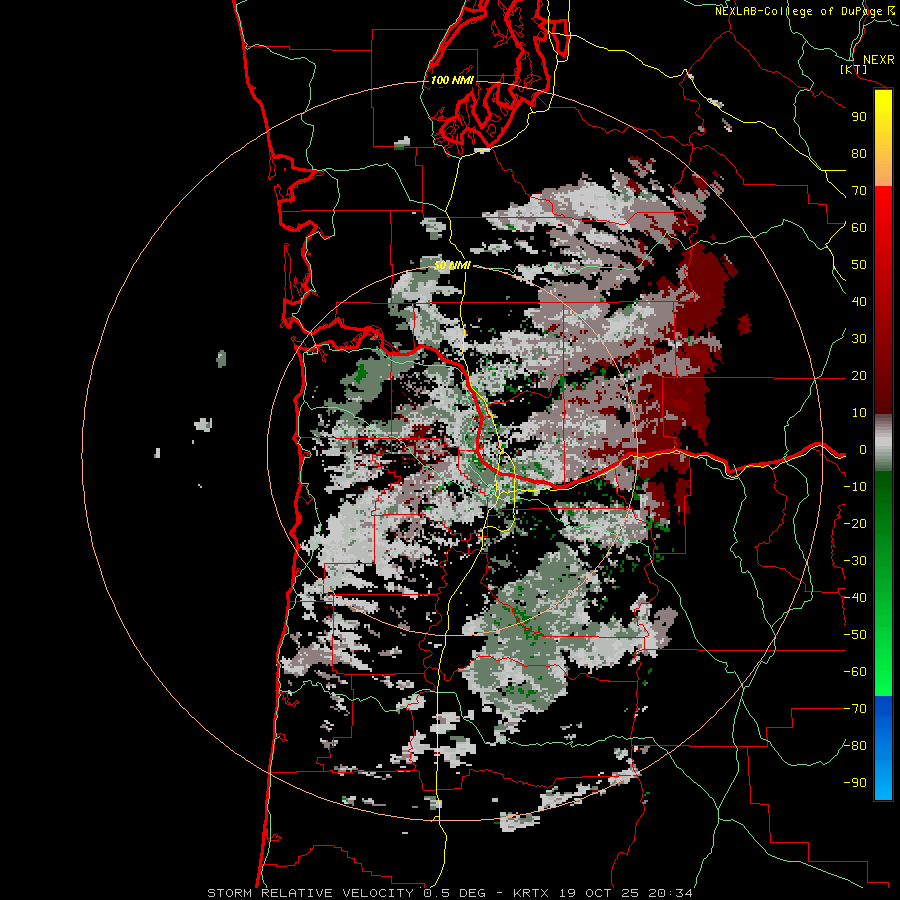
Task: Click the 70 value on the velocity scale
Action: [859, 191]
